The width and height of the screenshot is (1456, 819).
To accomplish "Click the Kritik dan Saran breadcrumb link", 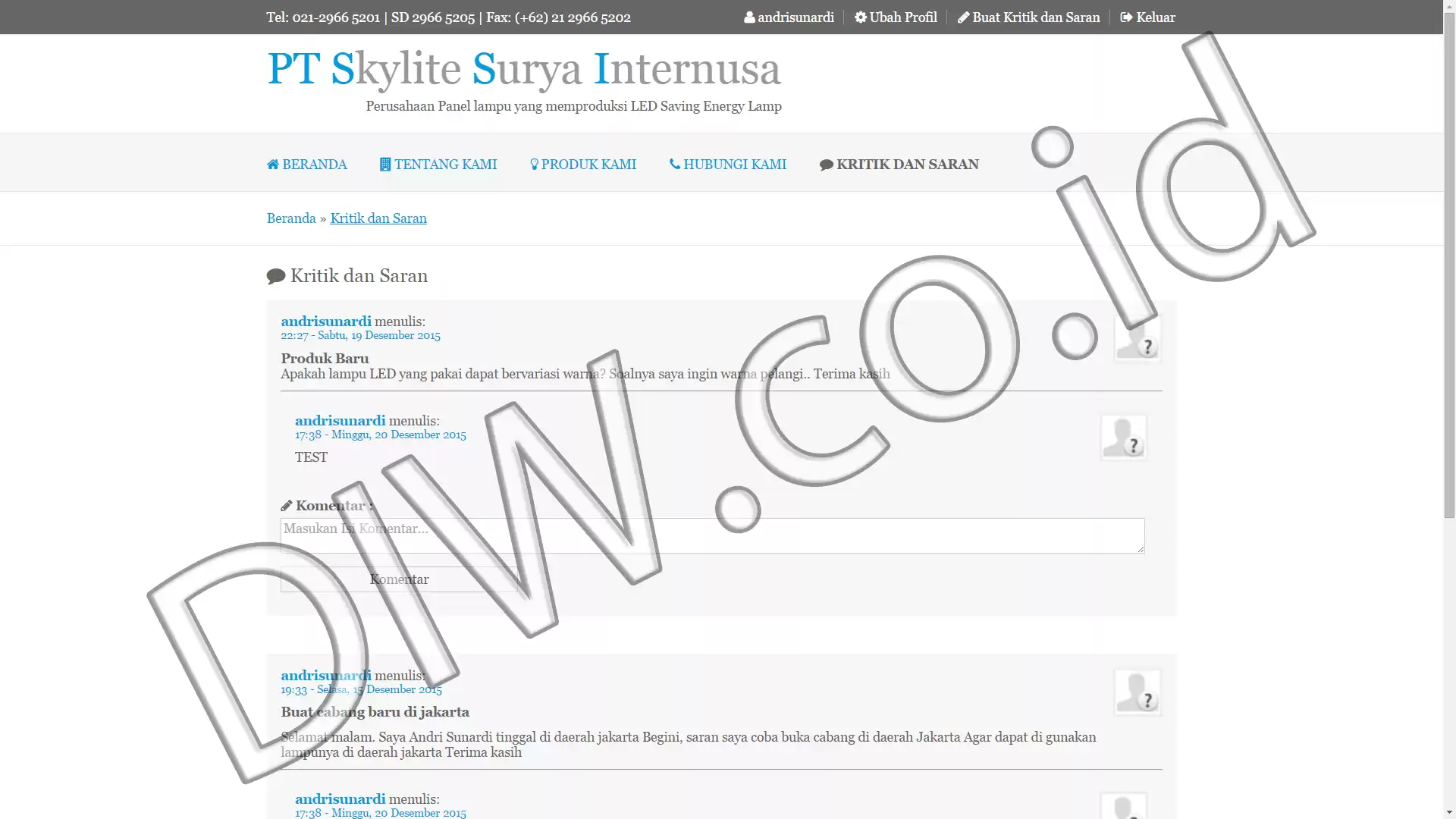I will pyautogui.click(x=378, y=218).
